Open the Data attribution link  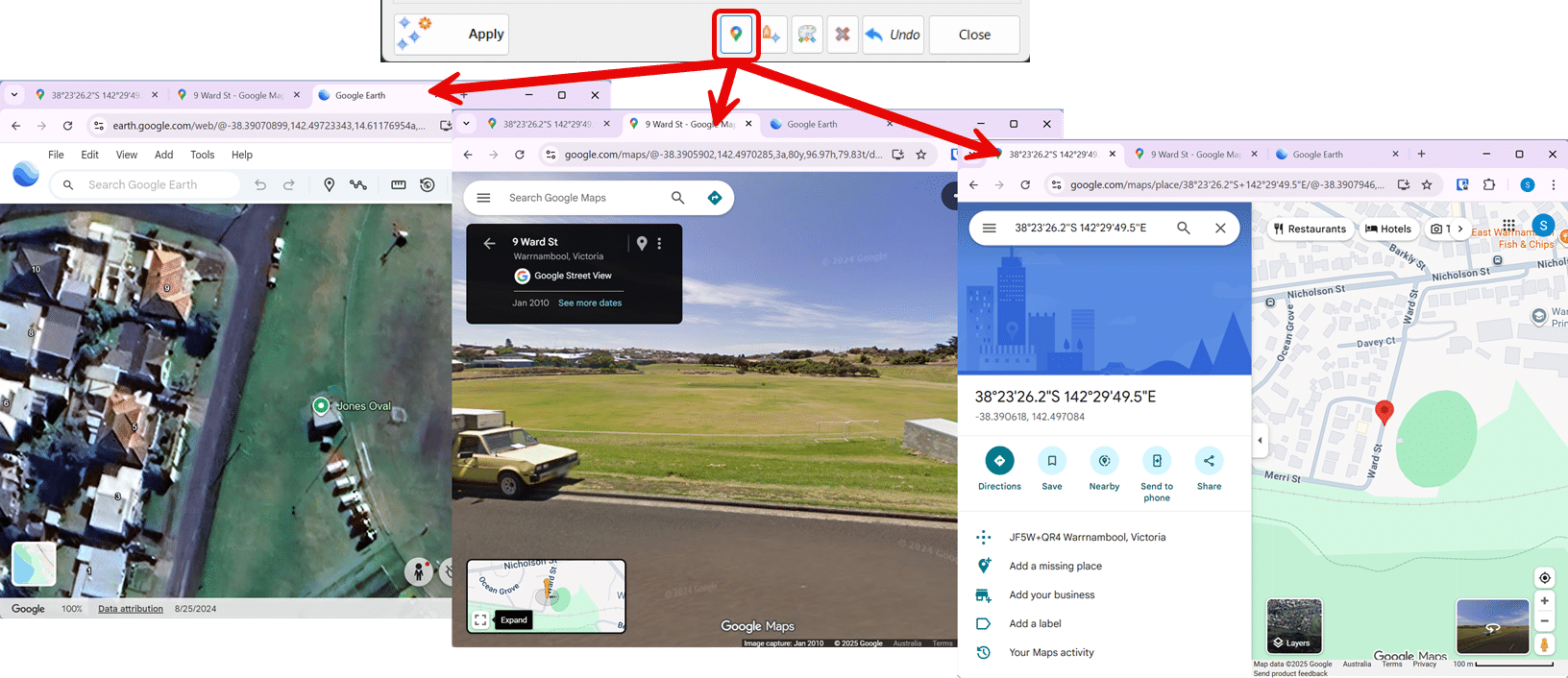[x=131, y=609]
